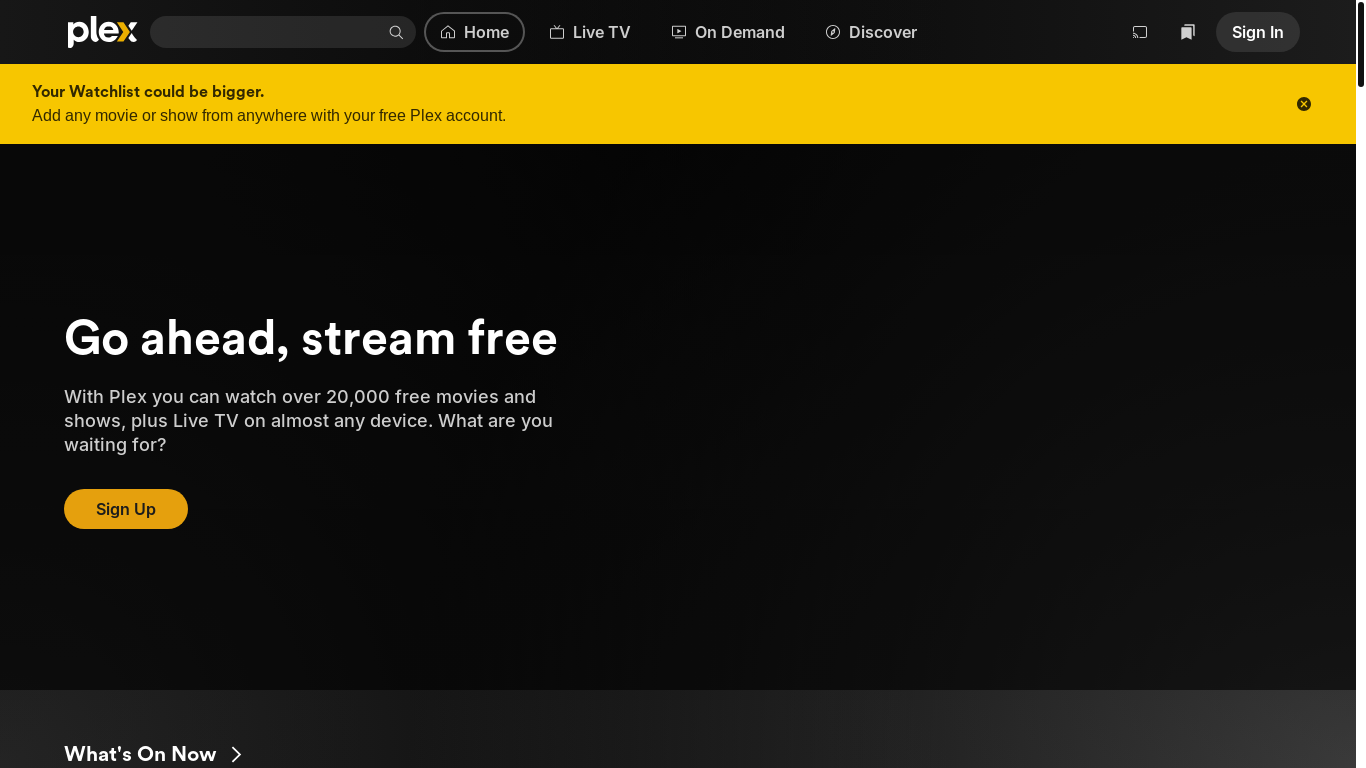This screenshot has width=1366, height=768.
Task: Click the 'Go ahead, stream free' heading
Action: 311,338
